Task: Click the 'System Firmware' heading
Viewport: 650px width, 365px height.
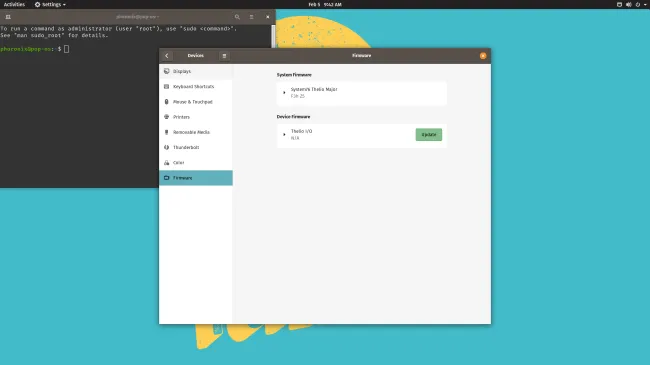Action: click(x=294, y=75)
